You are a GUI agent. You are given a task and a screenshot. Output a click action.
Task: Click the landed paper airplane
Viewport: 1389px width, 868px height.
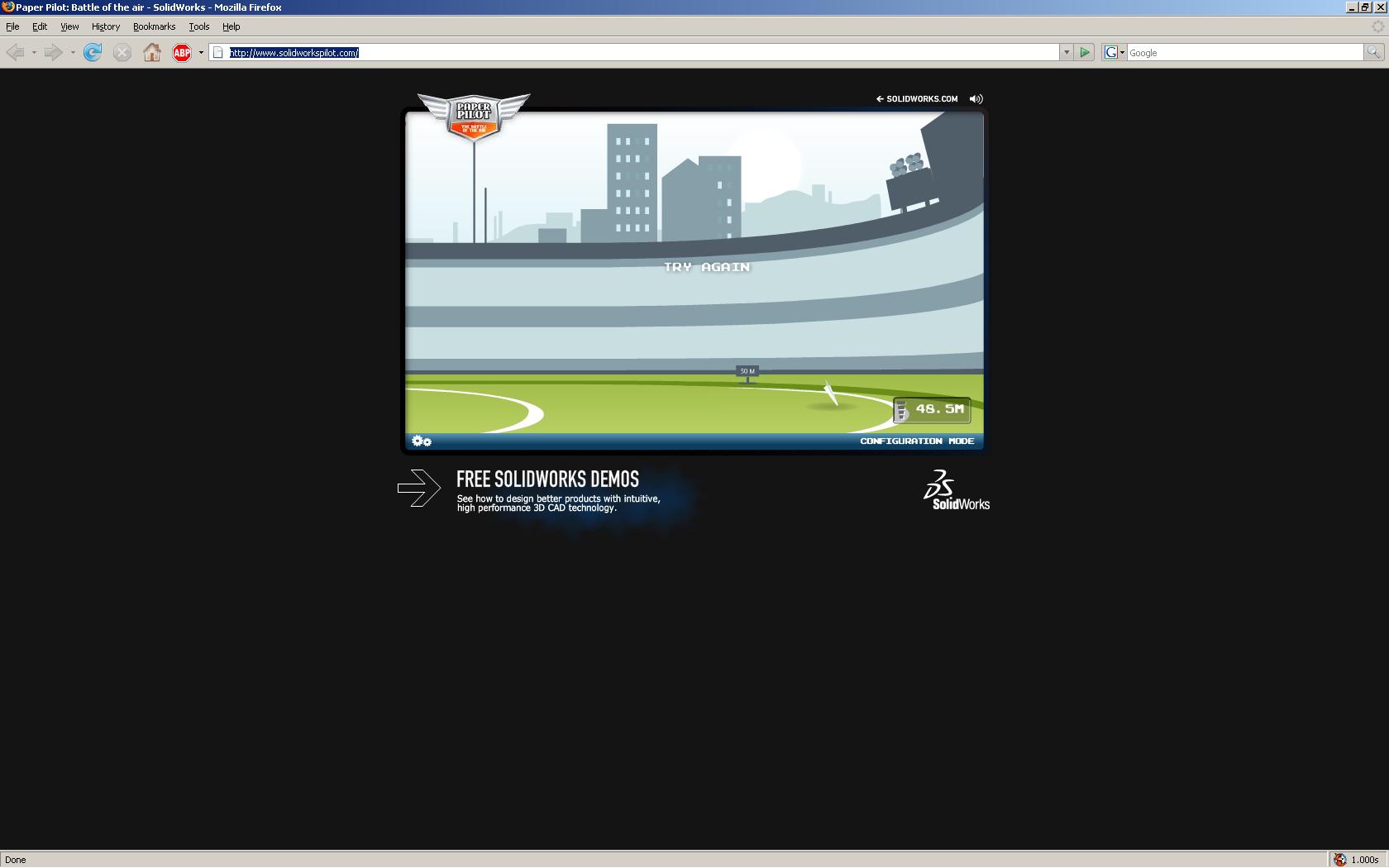coord(831,393)
